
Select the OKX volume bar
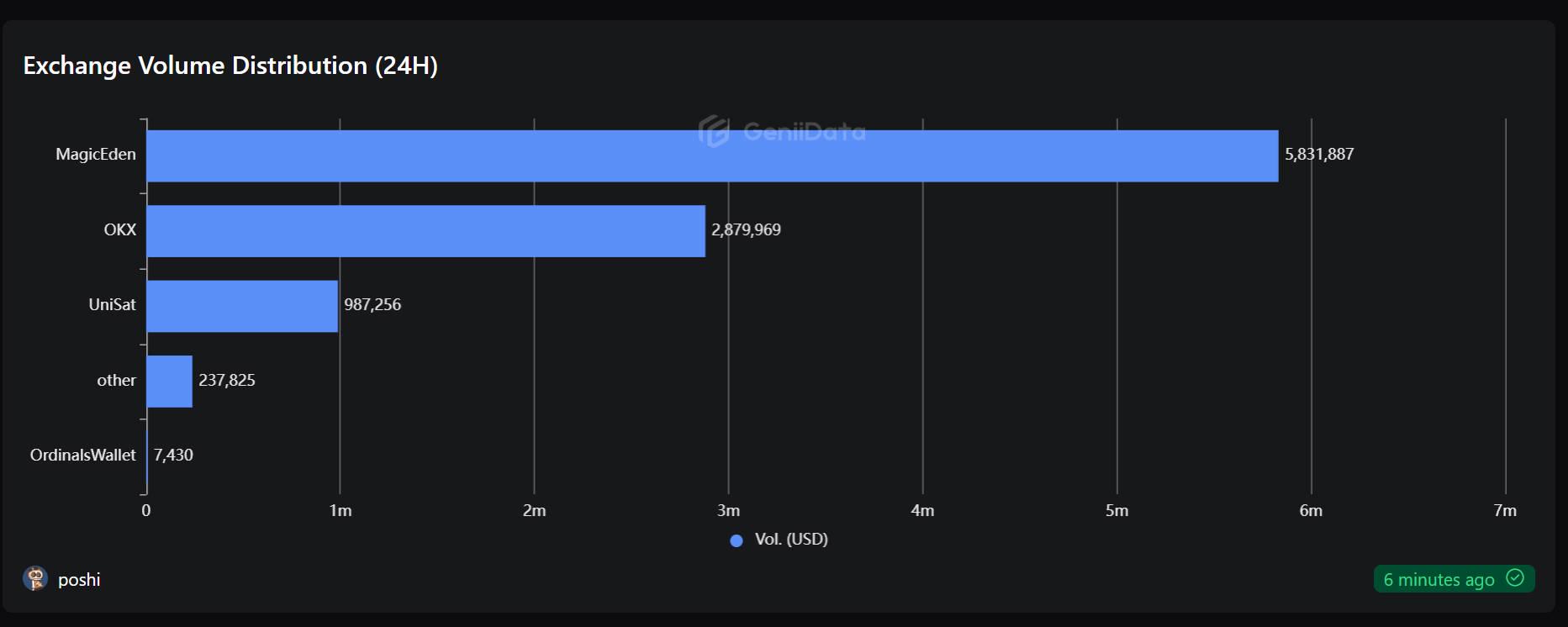pyautogui.click(x=425, y=231)
